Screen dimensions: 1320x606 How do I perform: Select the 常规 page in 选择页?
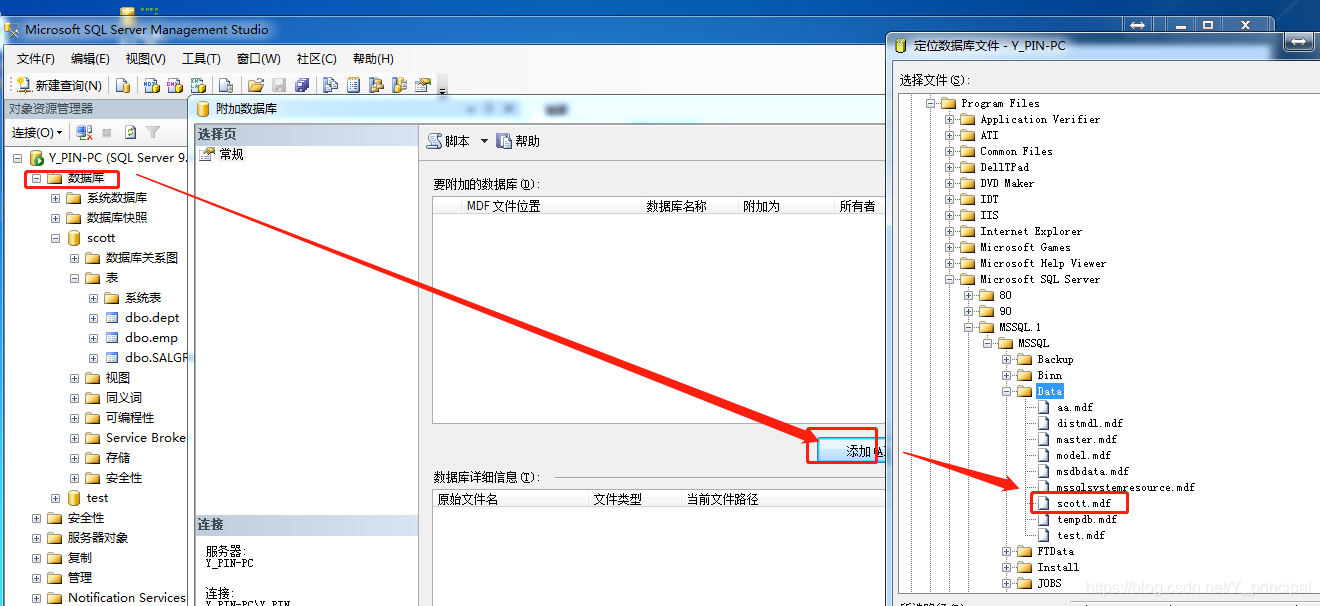231,155
